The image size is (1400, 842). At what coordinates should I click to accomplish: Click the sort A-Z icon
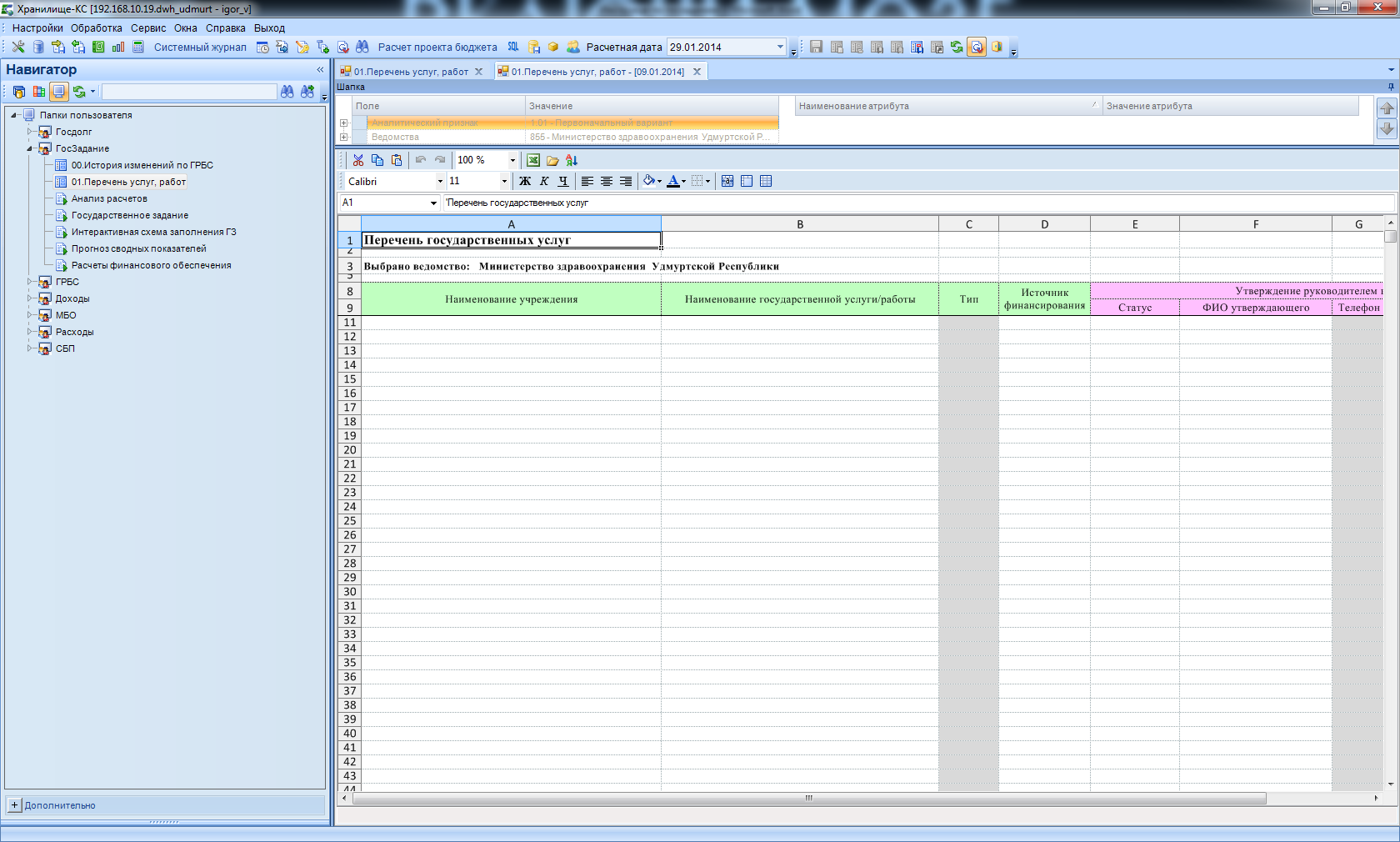pos(572,160)
